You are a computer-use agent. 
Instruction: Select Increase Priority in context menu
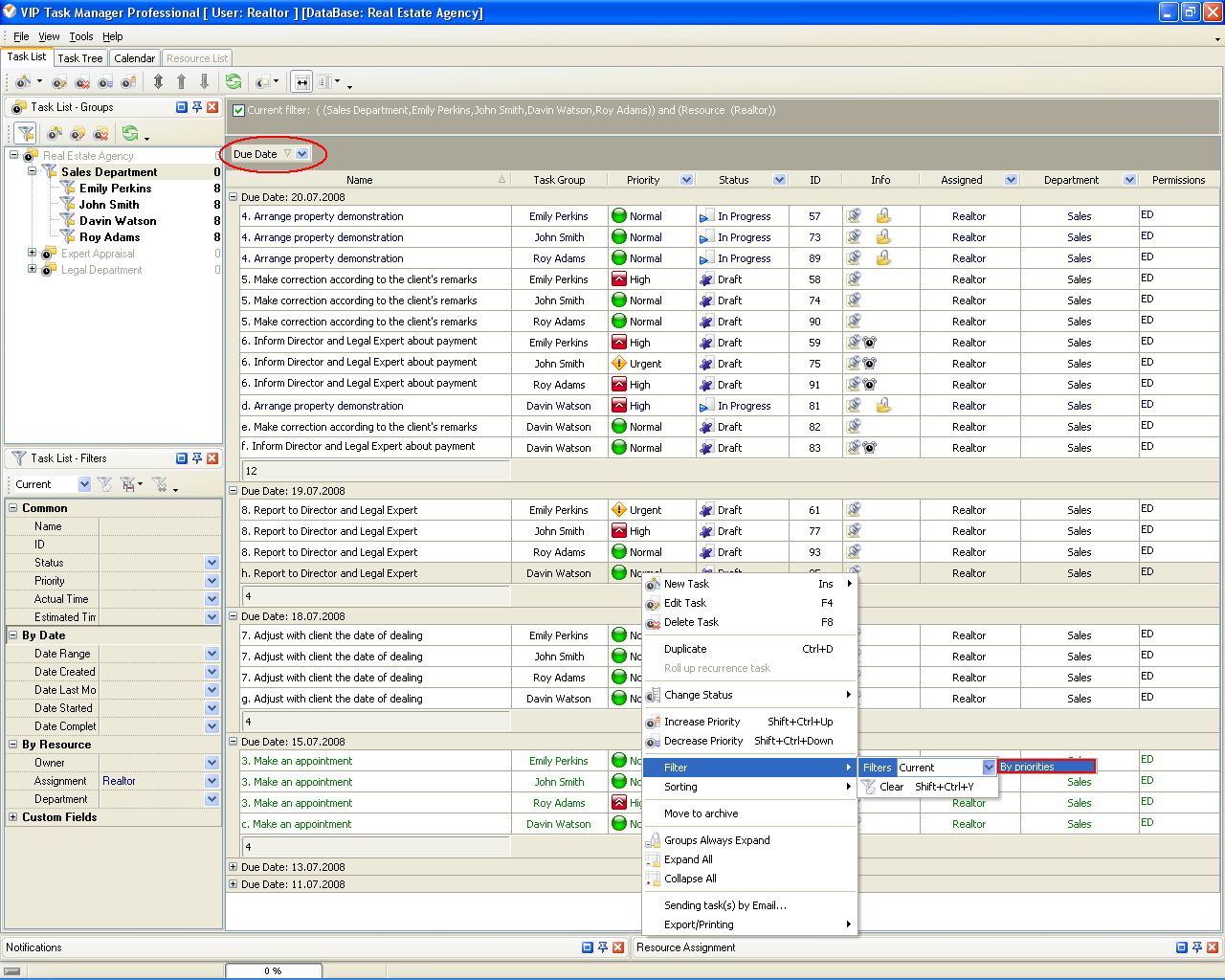click(x=750, y=722)
